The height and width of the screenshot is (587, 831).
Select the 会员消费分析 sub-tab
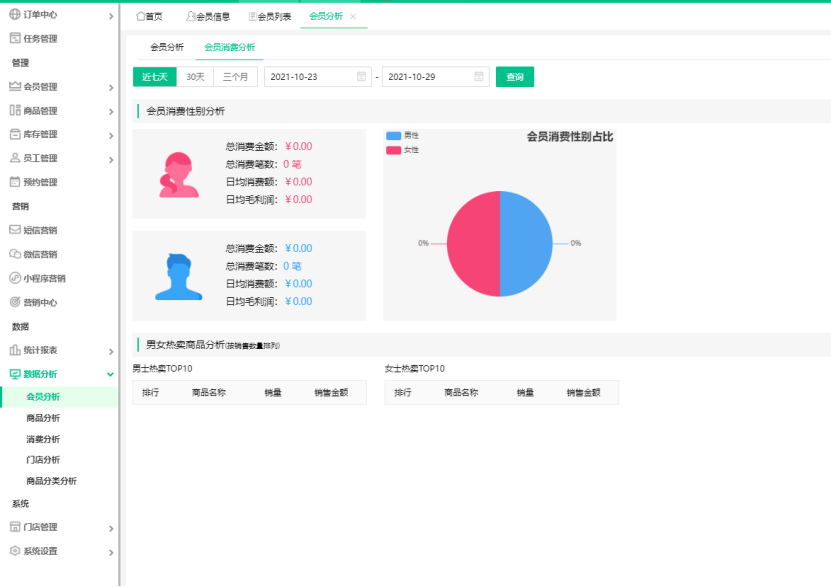pyautogui.click(x=229, y=47)
